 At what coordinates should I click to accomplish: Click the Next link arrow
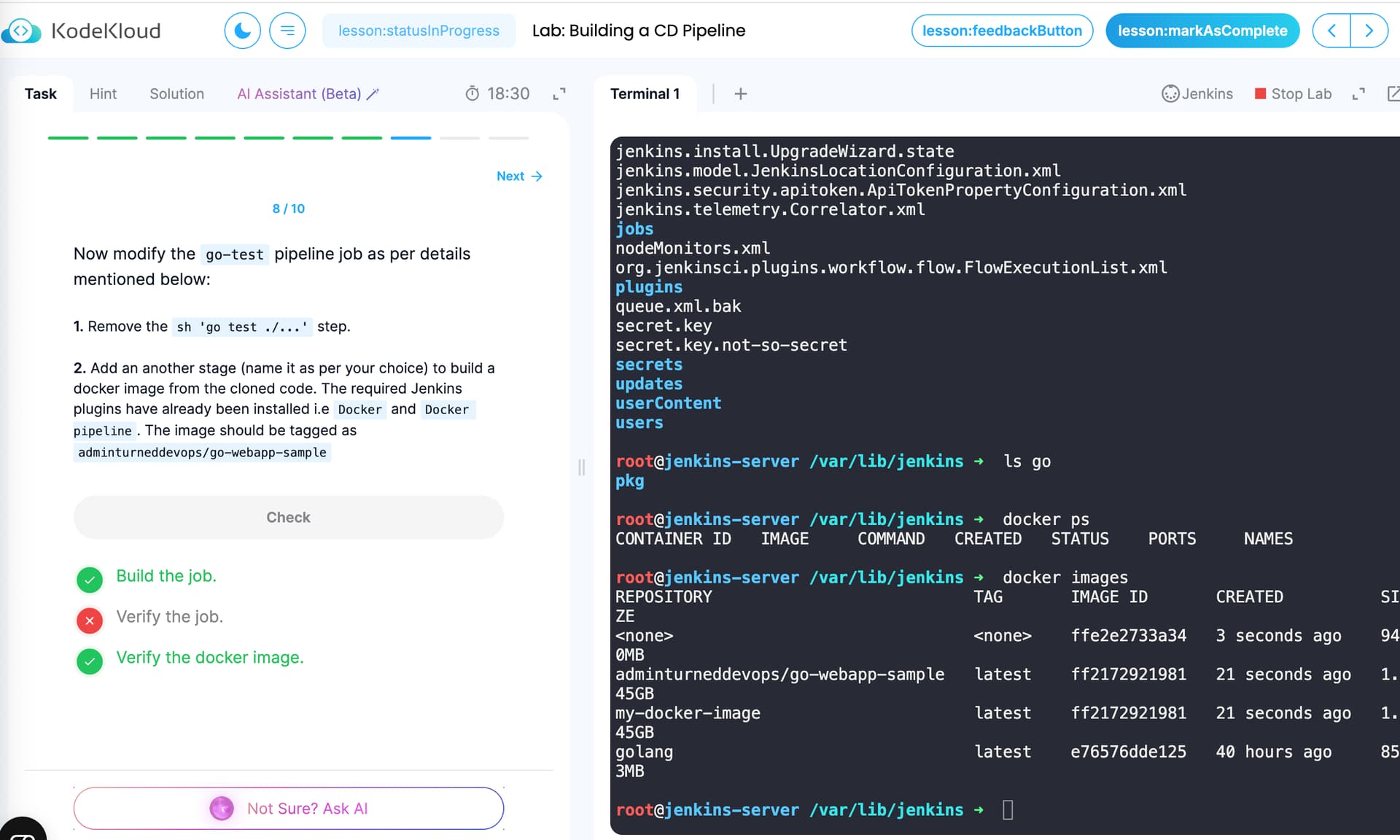pos(519,176)
